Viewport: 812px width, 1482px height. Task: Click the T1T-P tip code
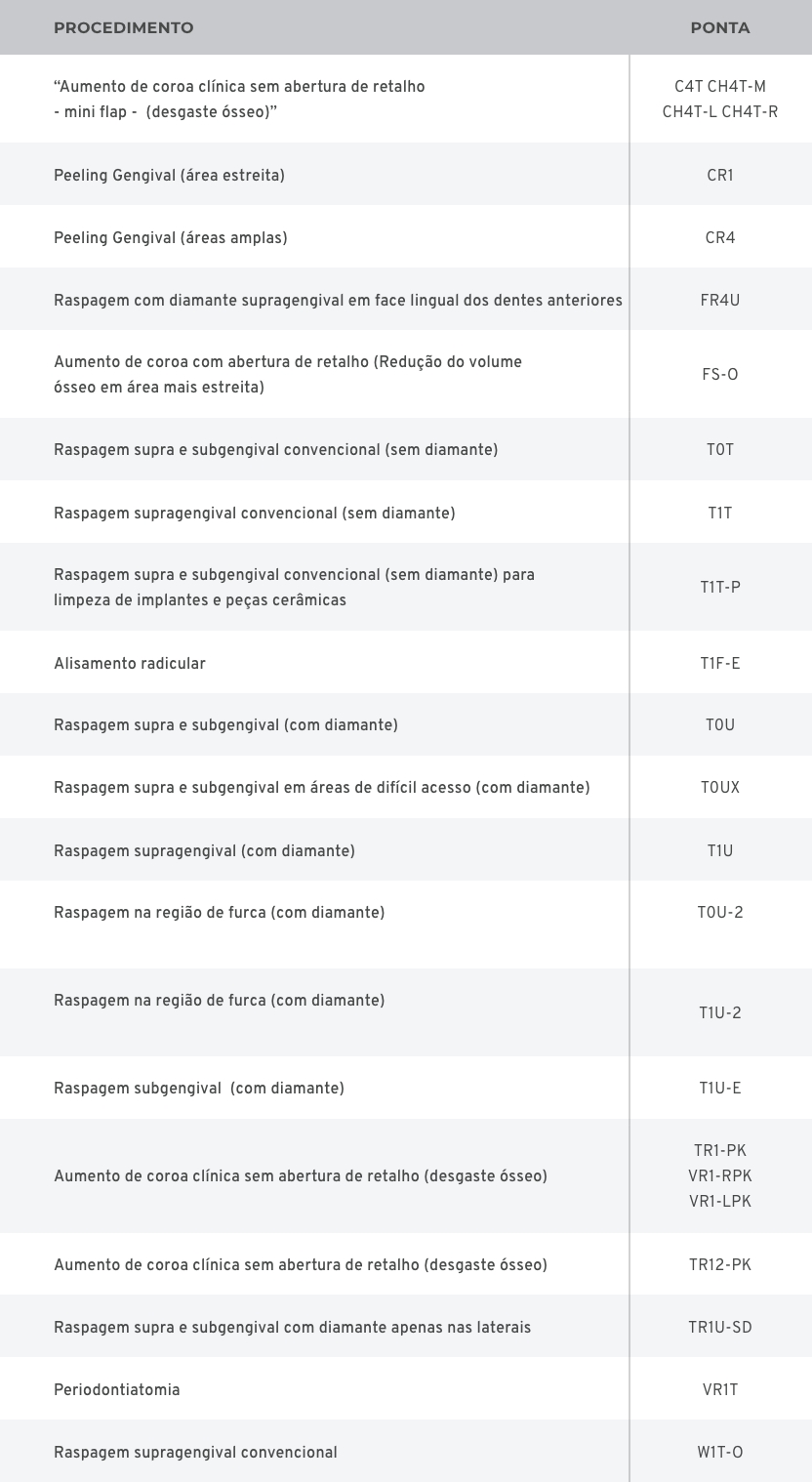point(720,588)
